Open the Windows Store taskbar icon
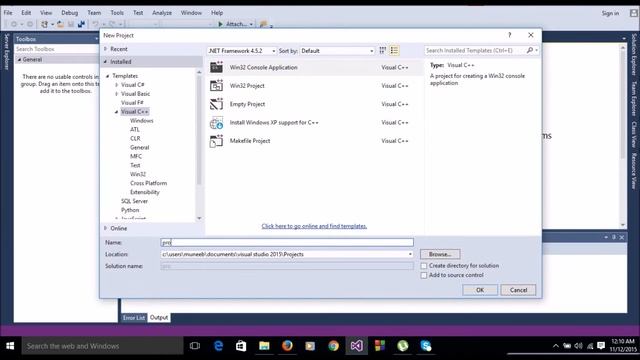This screenshot has height=360, width=640. (241, 346)
